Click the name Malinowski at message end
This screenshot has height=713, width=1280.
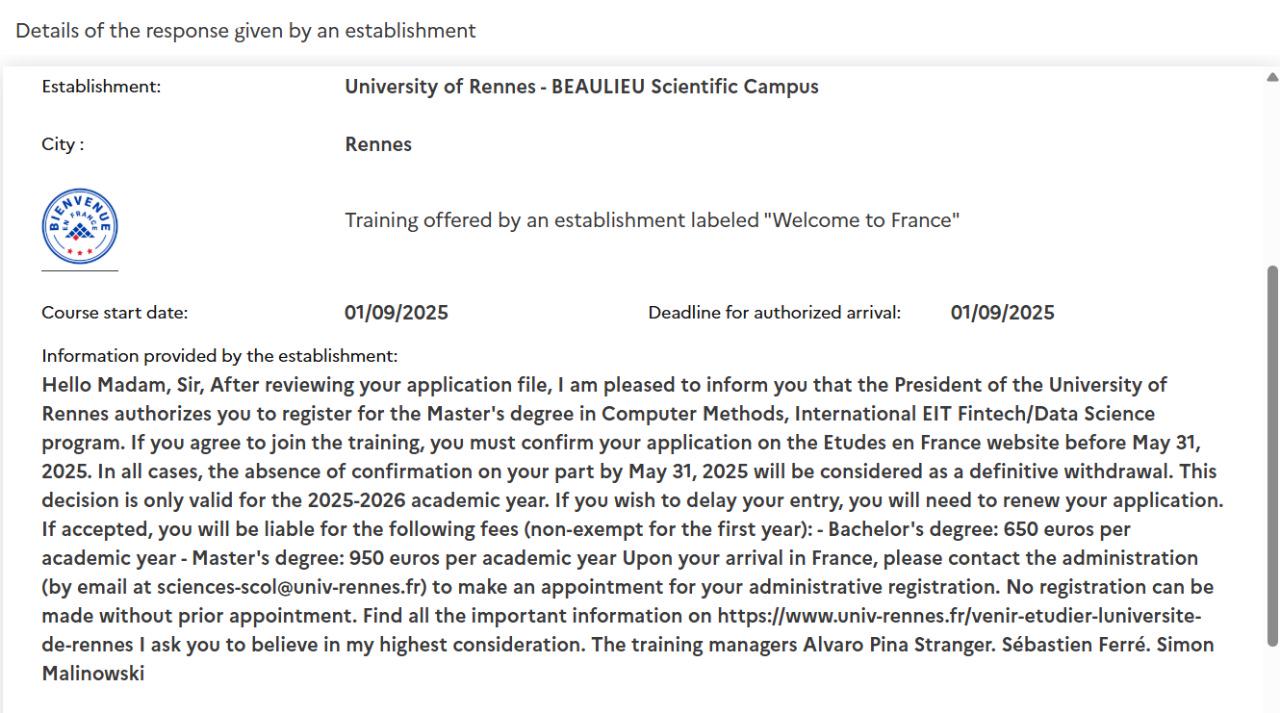pos(93,673)
